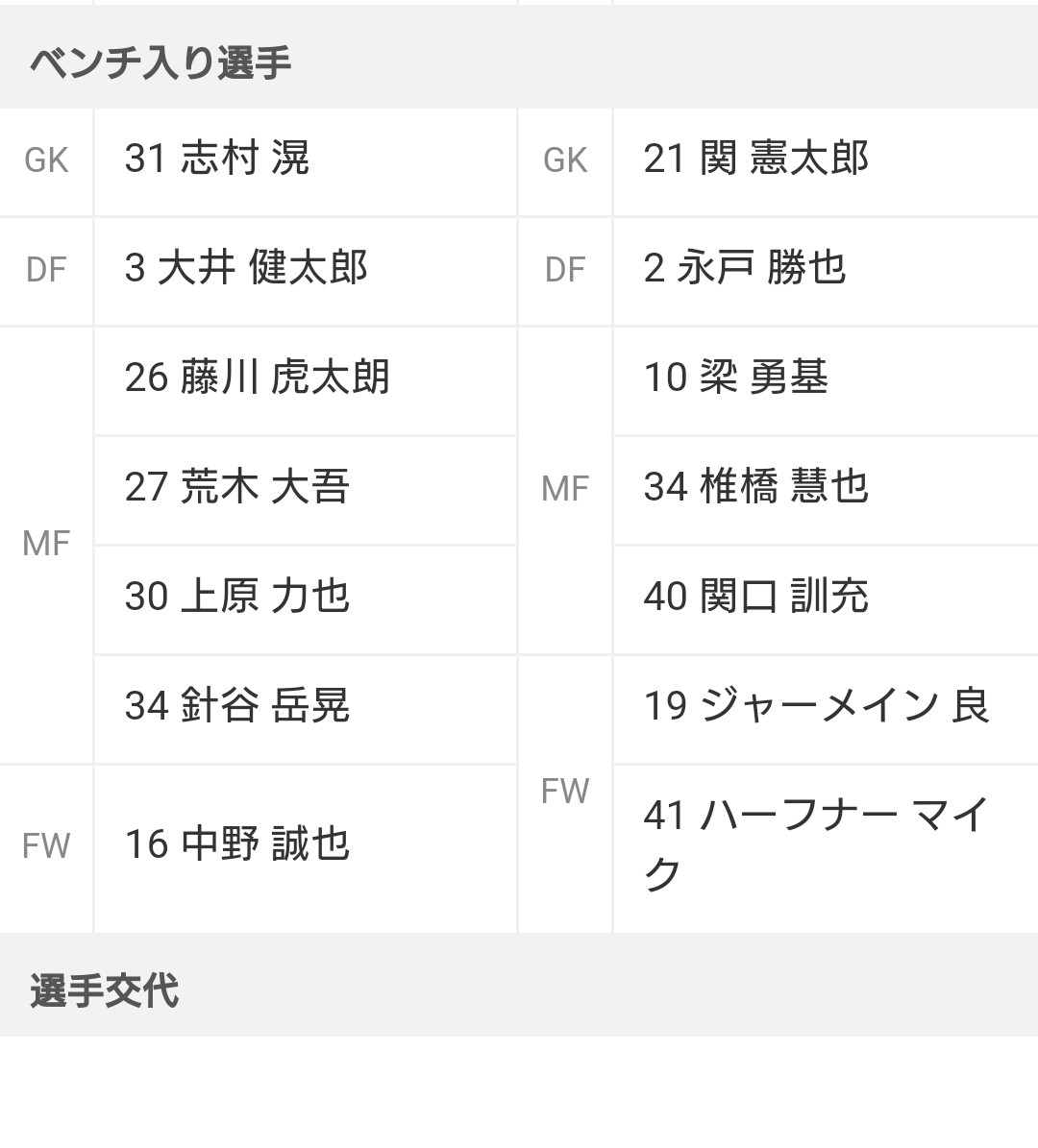
Task: Tap player 27 荒木 大吾
Action: 237,488
